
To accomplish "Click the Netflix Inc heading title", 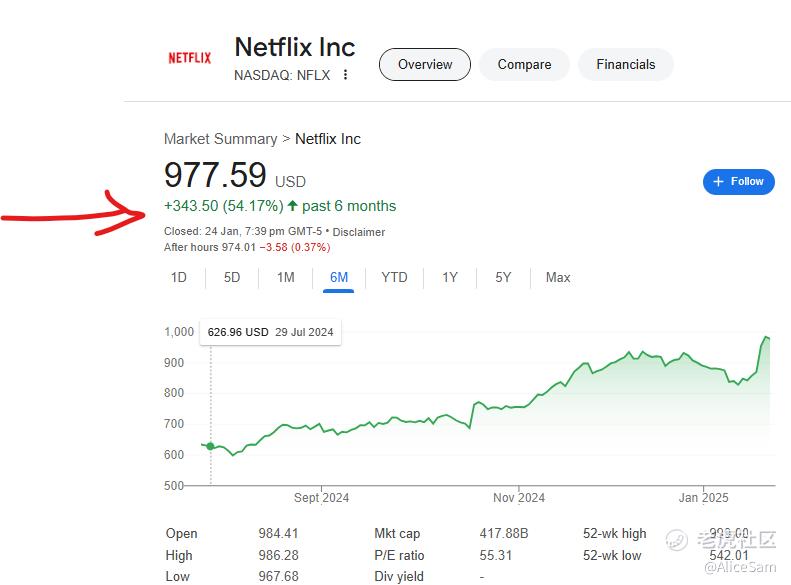I will 295,47.
